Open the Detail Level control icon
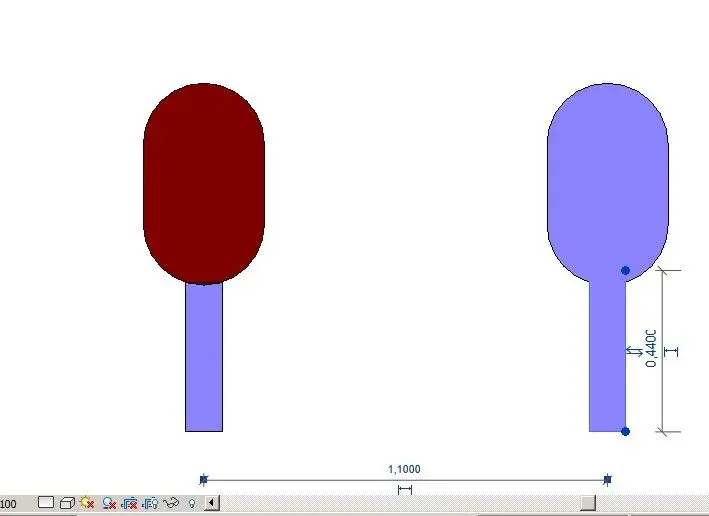709x516 pixels. 46,502
